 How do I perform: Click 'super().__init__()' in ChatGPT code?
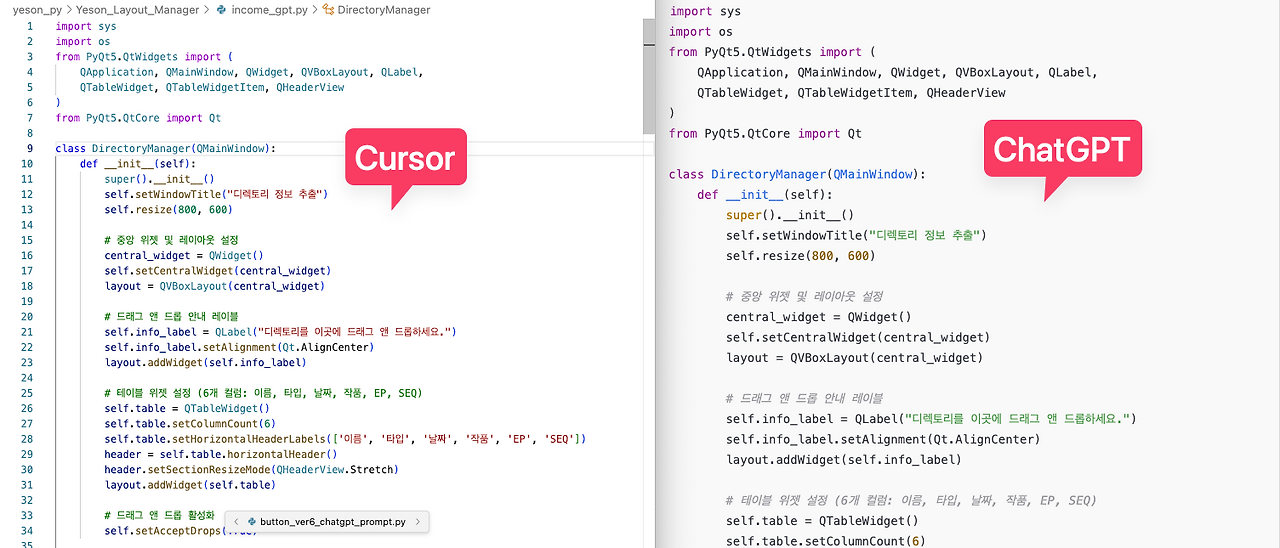coord(790,215)
